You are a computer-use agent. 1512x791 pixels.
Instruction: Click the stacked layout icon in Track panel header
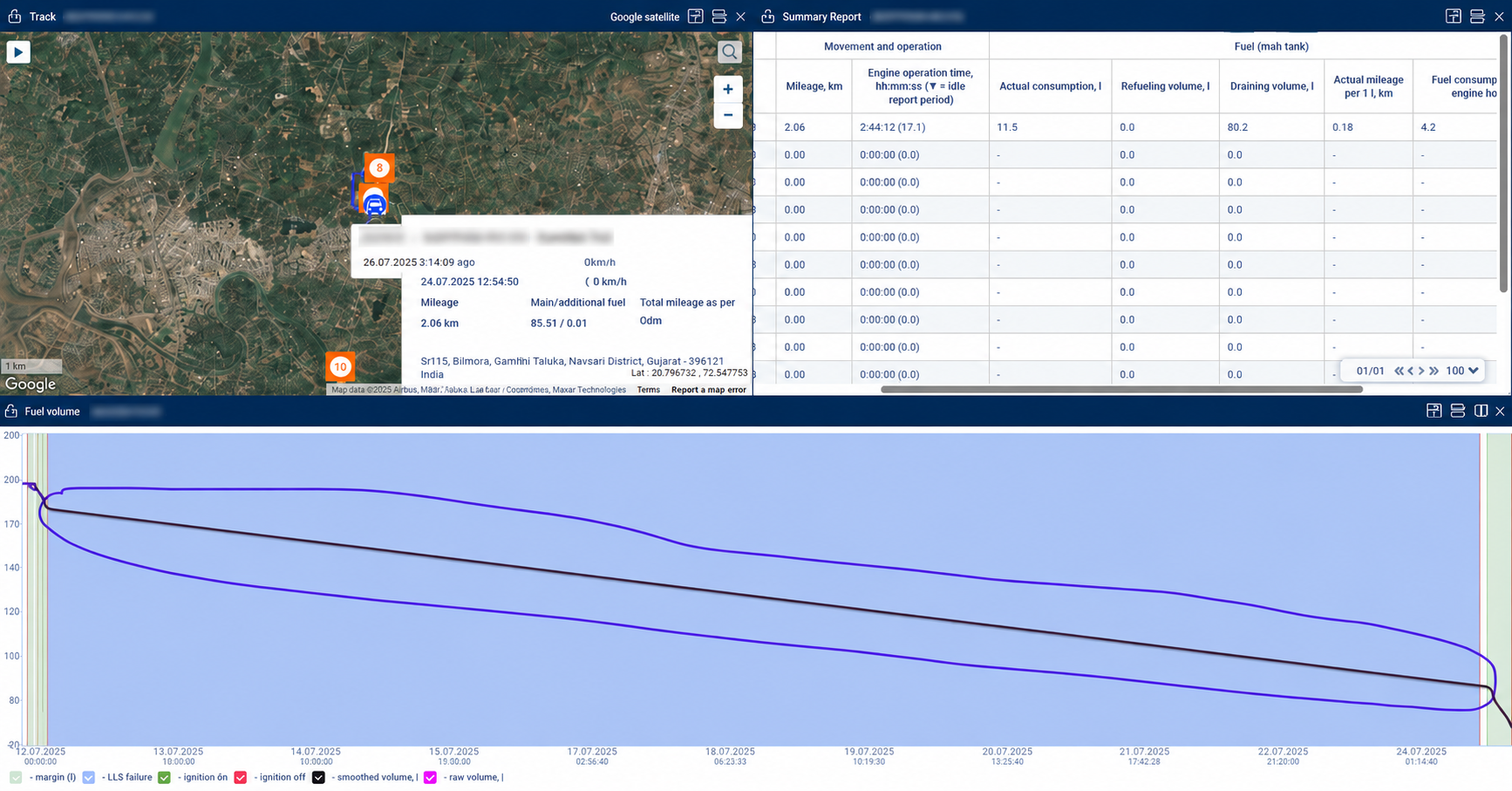pos(719,17)
